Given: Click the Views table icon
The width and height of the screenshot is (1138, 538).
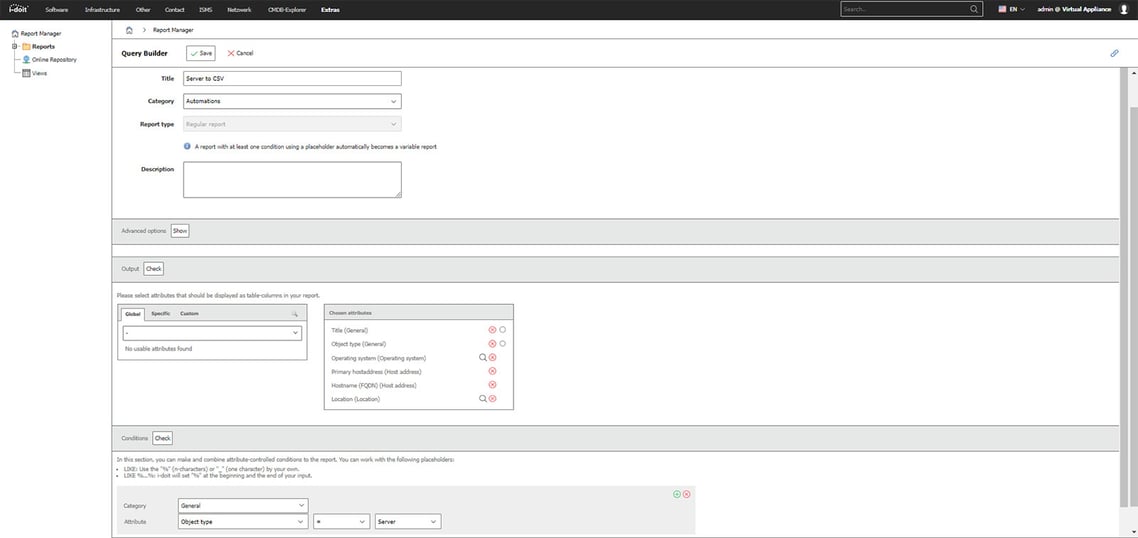Looking at the screenshot, I should [26, 73].
